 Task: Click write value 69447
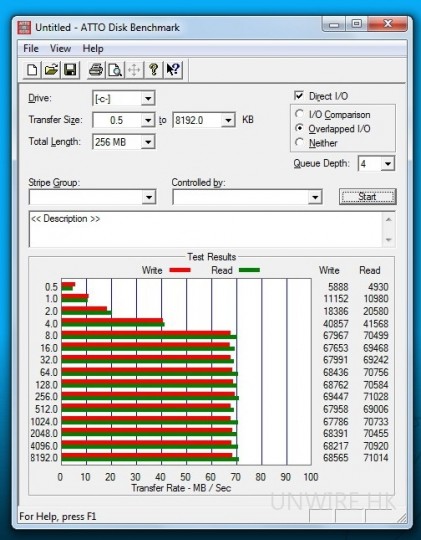click(x=336, y=396)
